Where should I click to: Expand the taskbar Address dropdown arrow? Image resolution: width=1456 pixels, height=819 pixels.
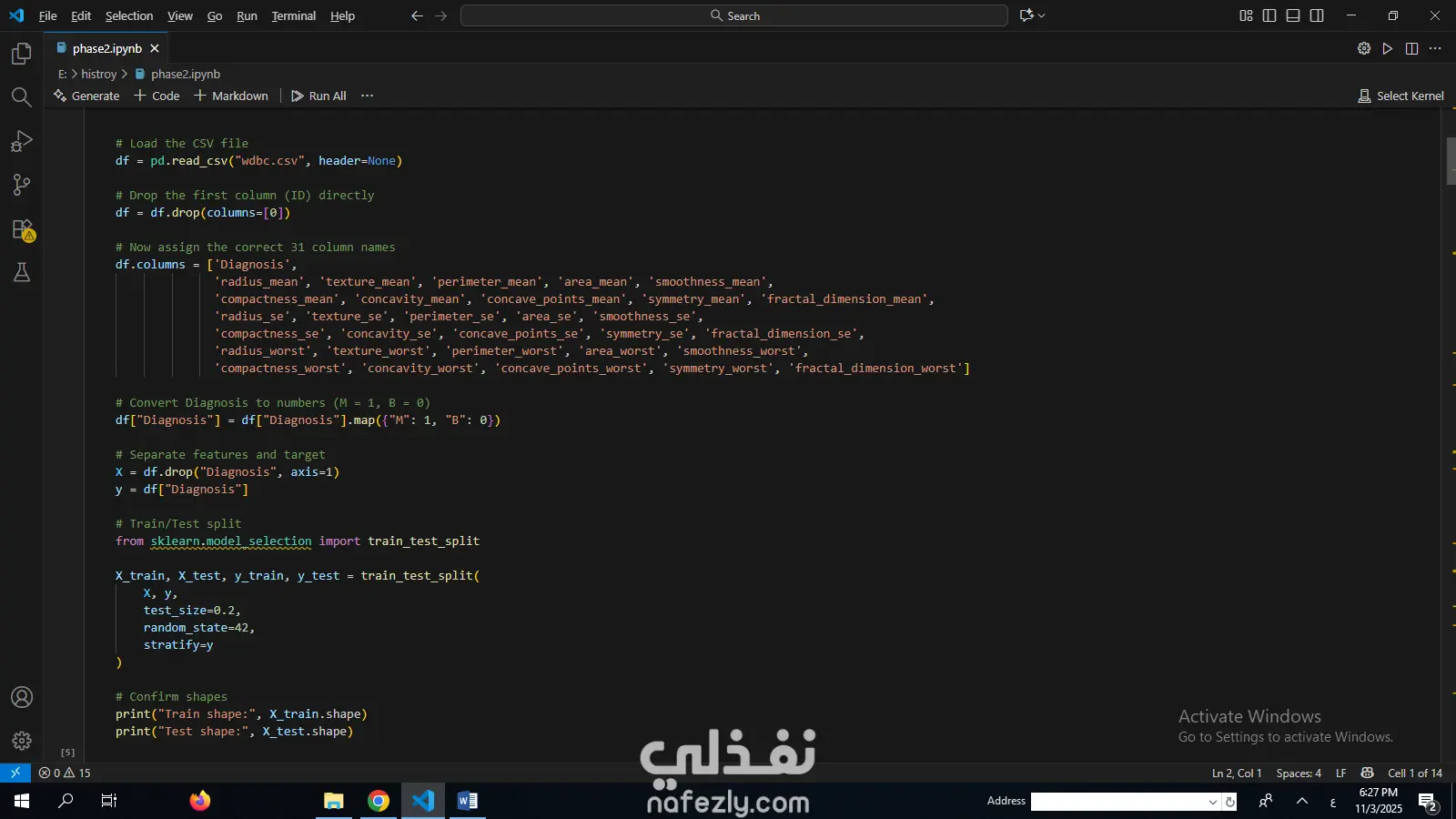1213,802
